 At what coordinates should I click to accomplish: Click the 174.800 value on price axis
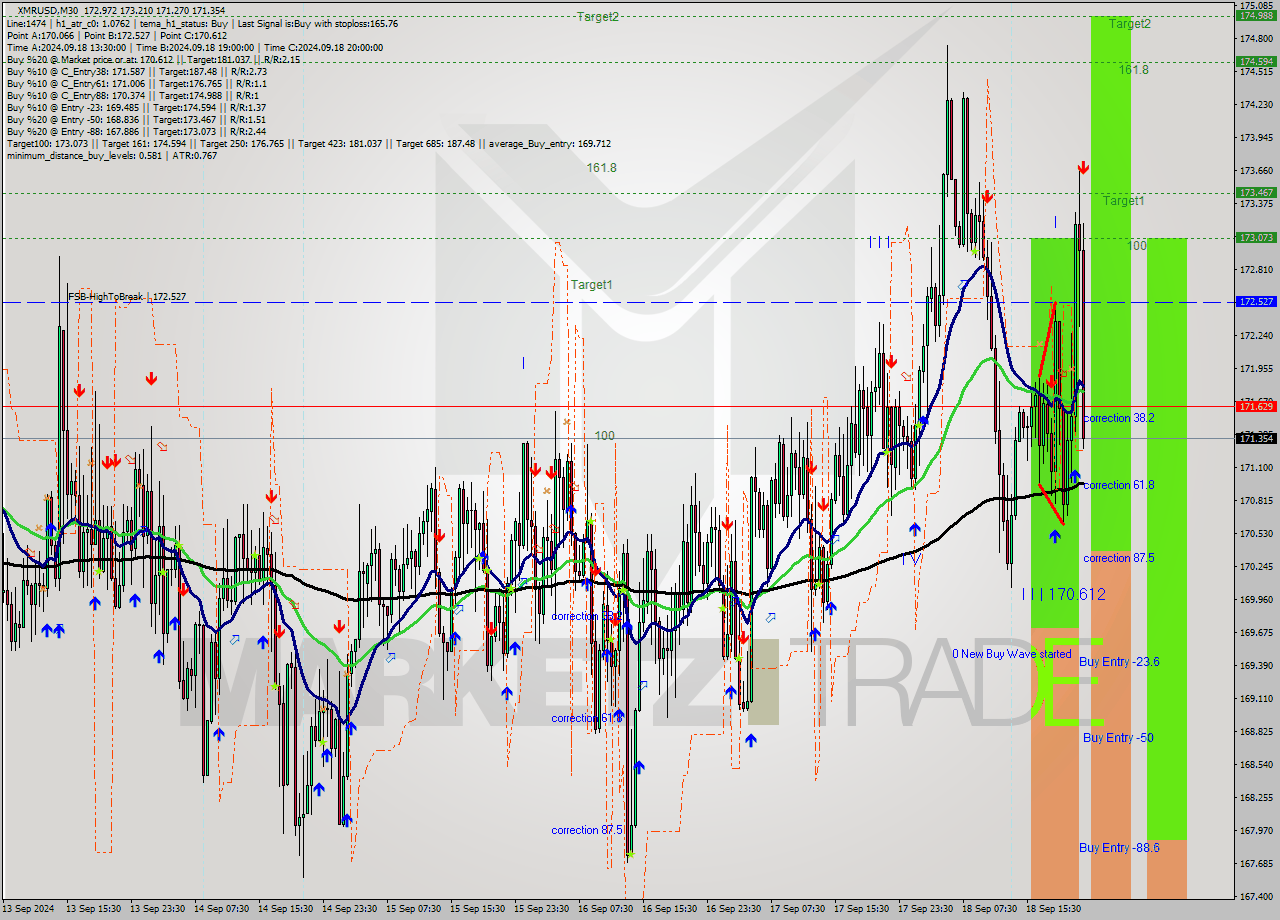[1256, 39]
